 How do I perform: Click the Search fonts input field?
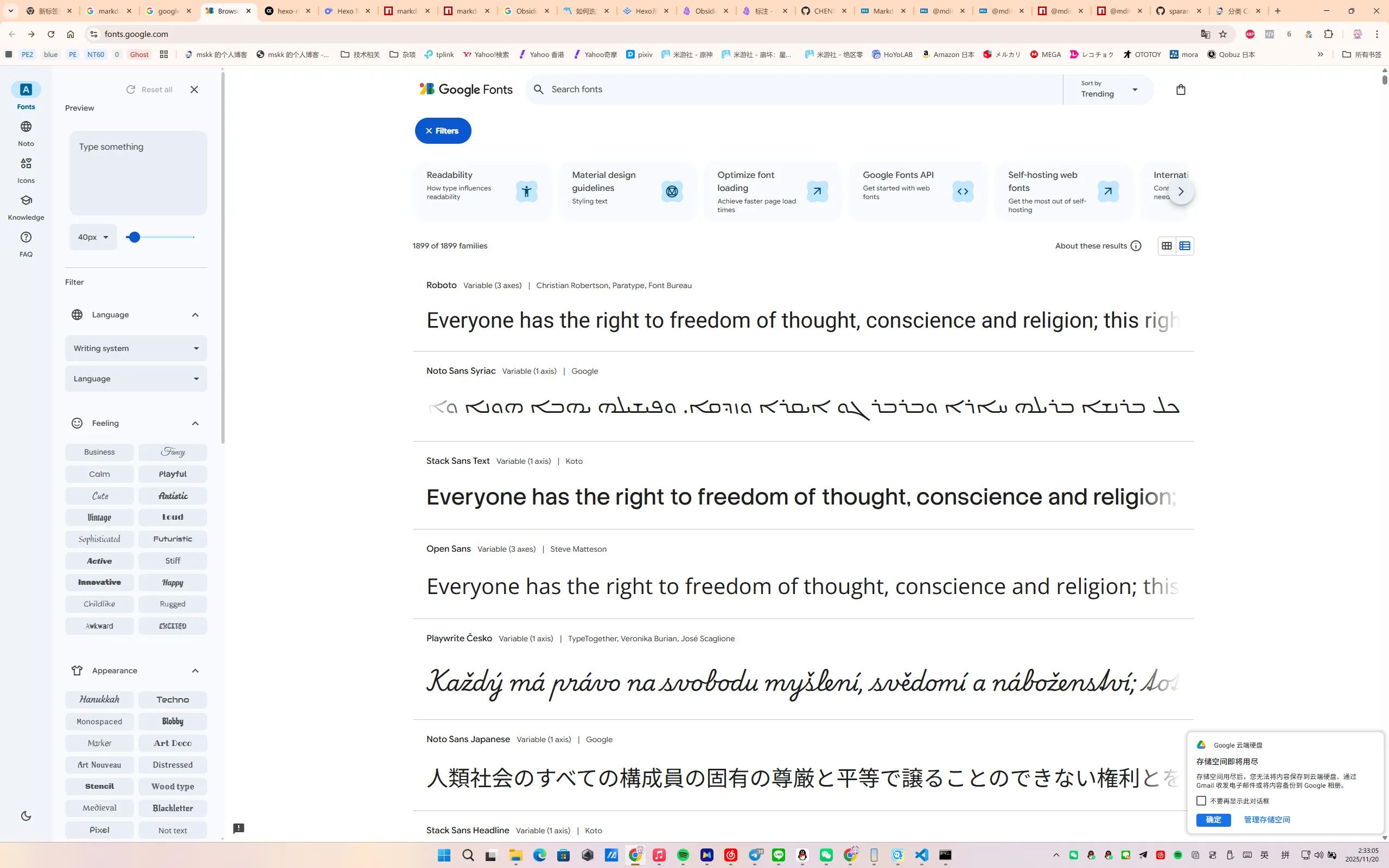coord(804,90)
